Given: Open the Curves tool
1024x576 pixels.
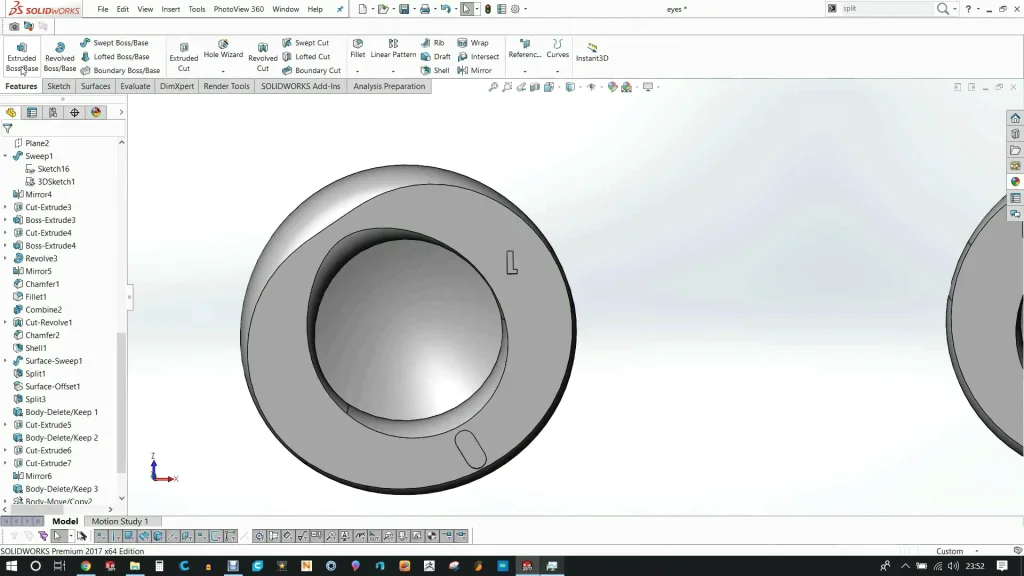Looking at the screenshot, I should pyautogui.click(x=557, y=48).
